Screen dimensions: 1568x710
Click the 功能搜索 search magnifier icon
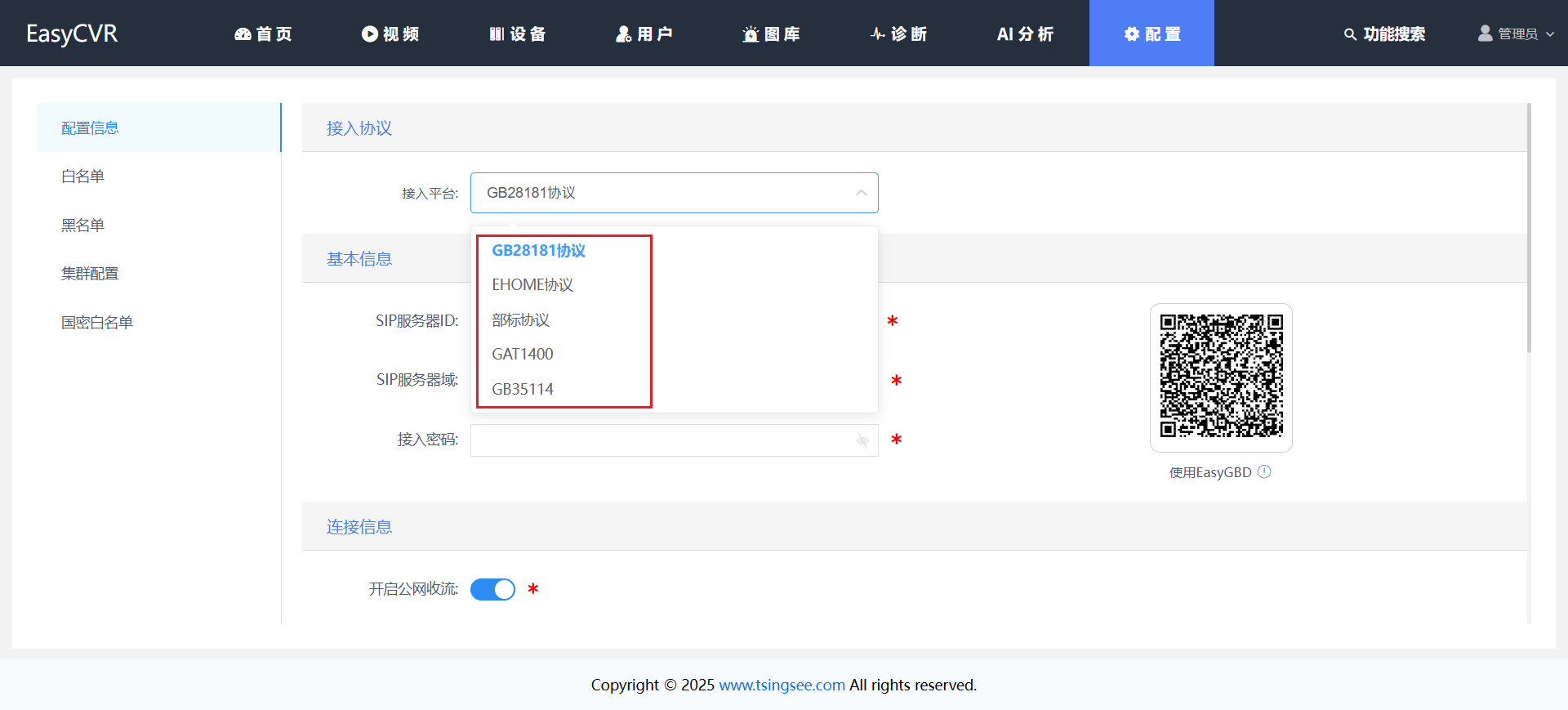click(x=1350, y=34)
